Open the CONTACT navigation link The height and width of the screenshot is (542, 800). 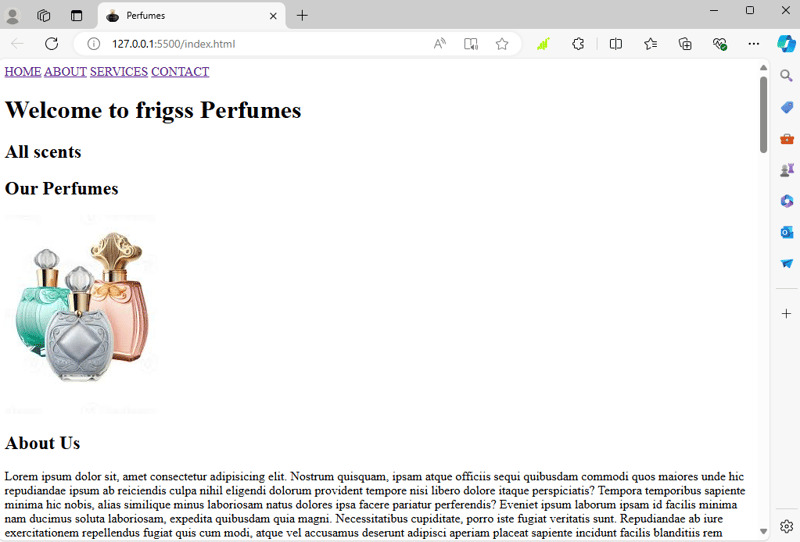tap(180, 71)
